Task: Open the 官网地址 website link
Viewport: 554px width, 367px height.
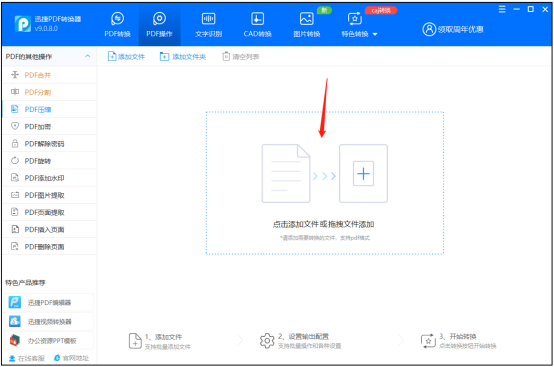Action: pyautogui.click(x=71, y=358)
